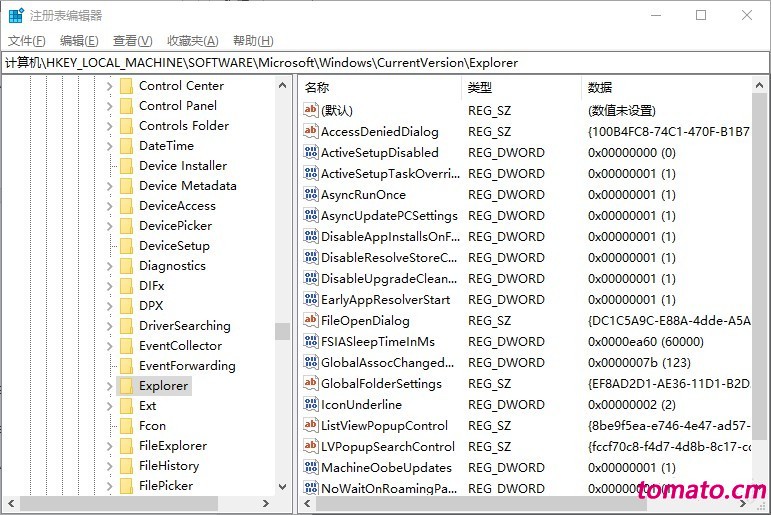The height and width of the screenshot is (515, 771).
Task: Click the folder icon of DateTime key
Action: pos(126,146)
